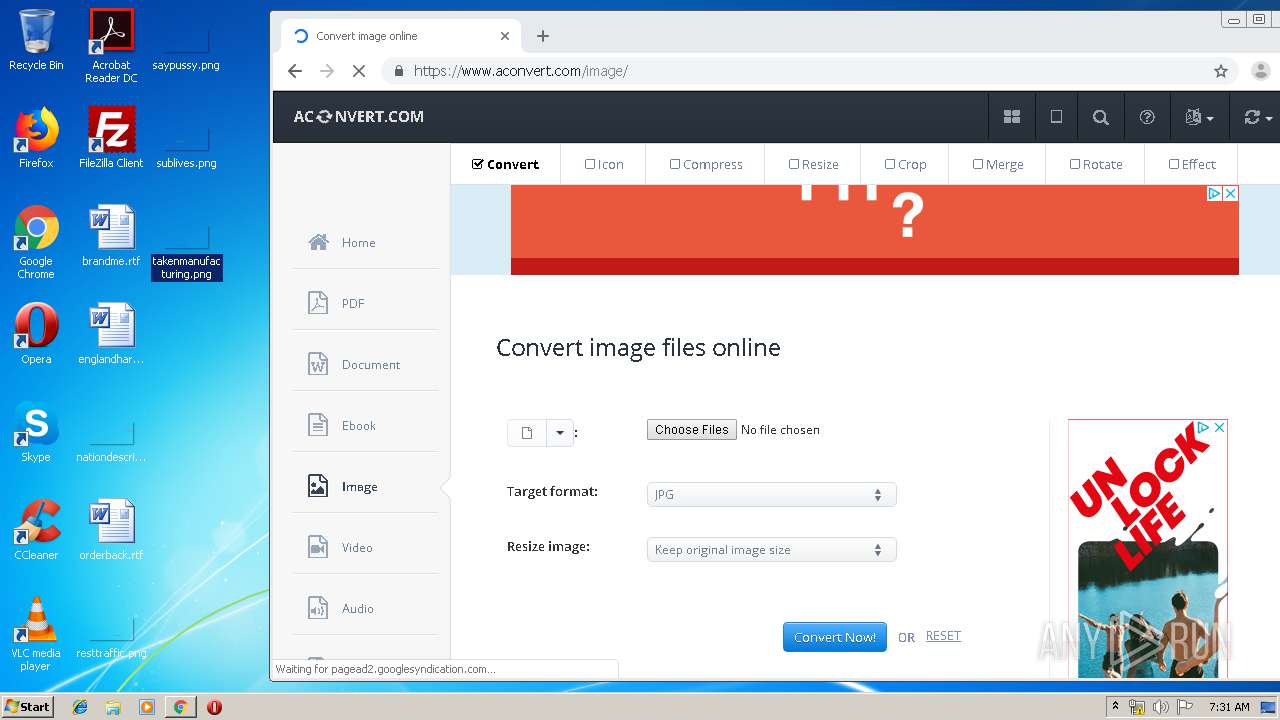
Task: Expand the file source dropdown arrow
Action: [560, 433]
